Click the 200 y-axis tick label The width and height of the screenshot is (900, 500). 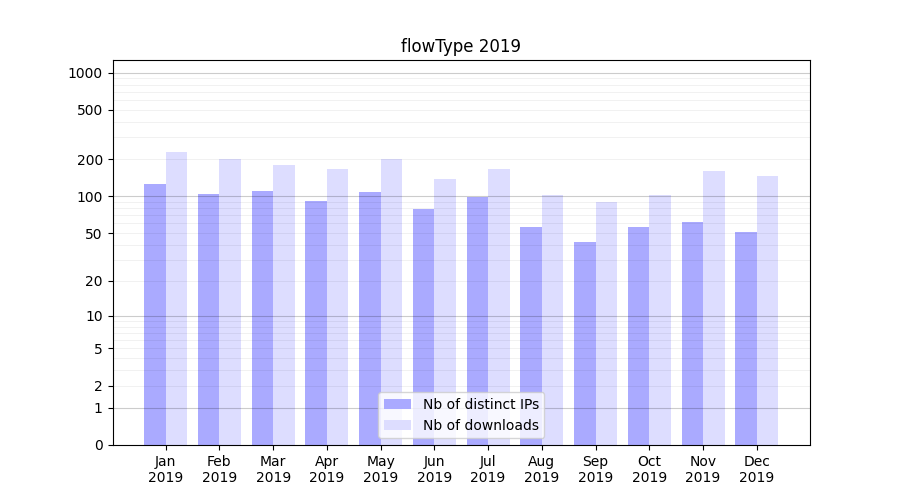(91, 160)
